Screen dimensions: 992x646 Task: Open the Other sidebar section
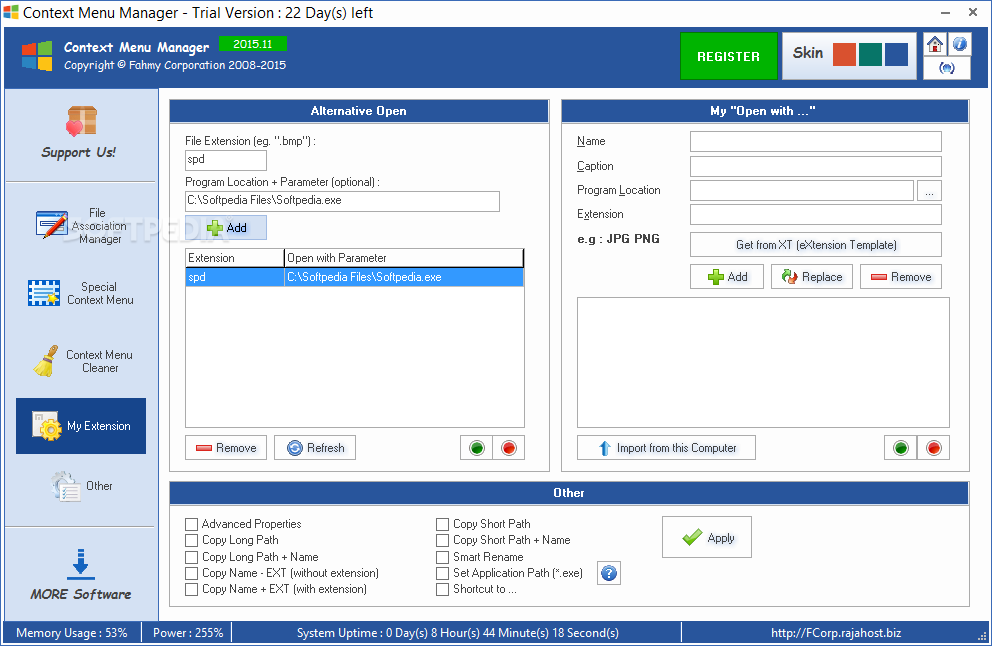[81, 486]
